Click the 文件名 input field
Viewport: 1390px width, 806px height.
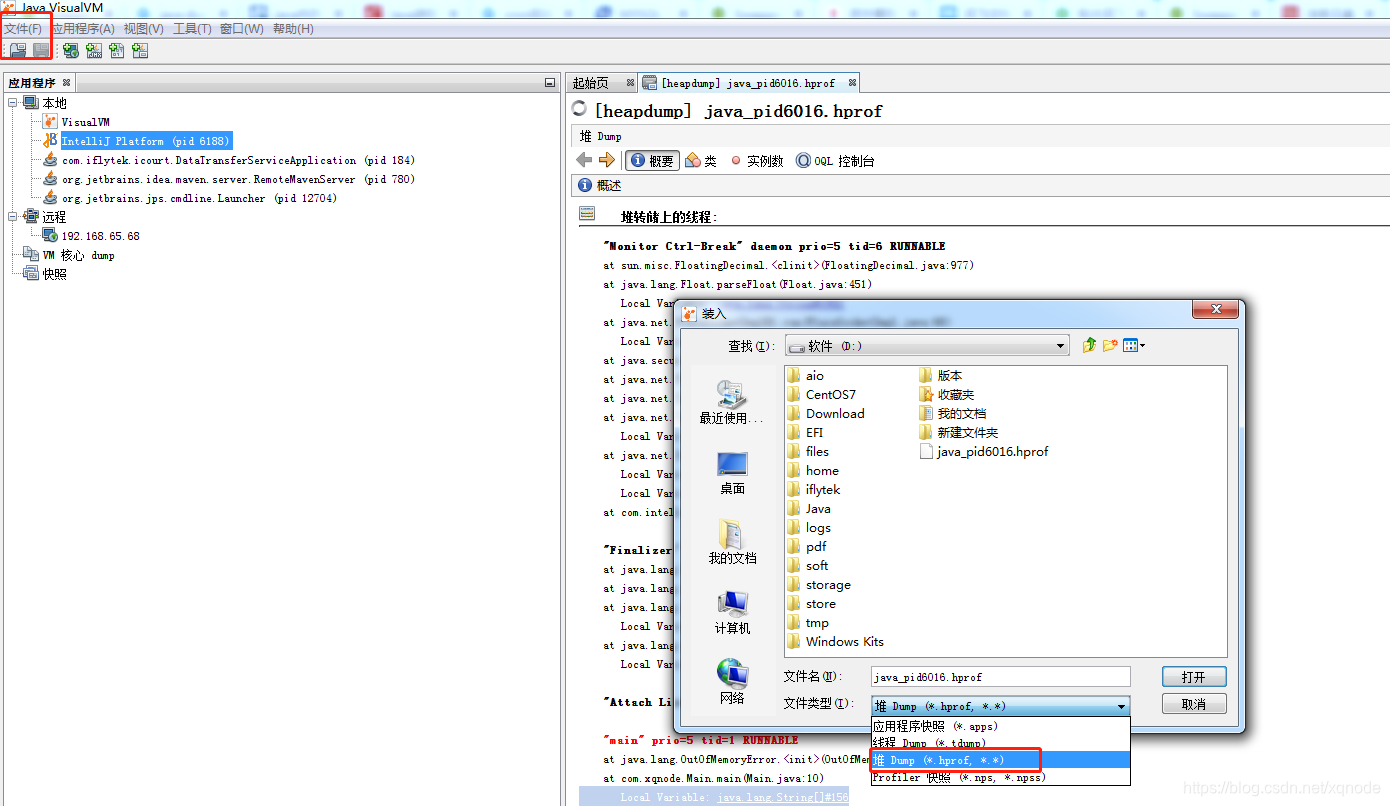click(x=1001, y=677)
